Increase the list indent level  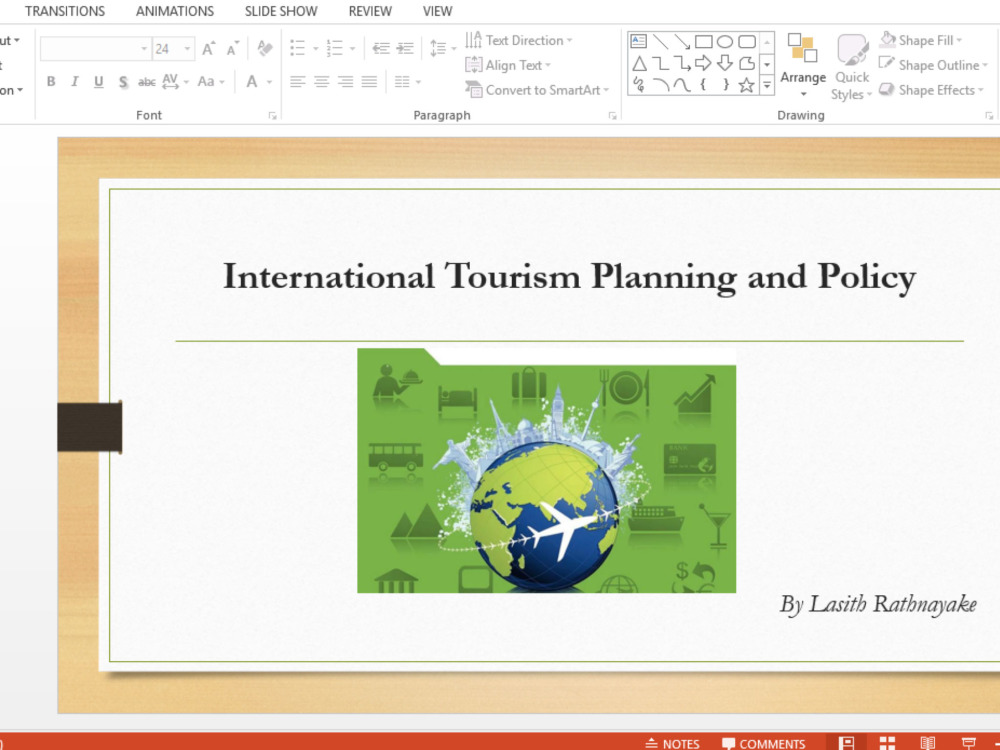point(405,48)
